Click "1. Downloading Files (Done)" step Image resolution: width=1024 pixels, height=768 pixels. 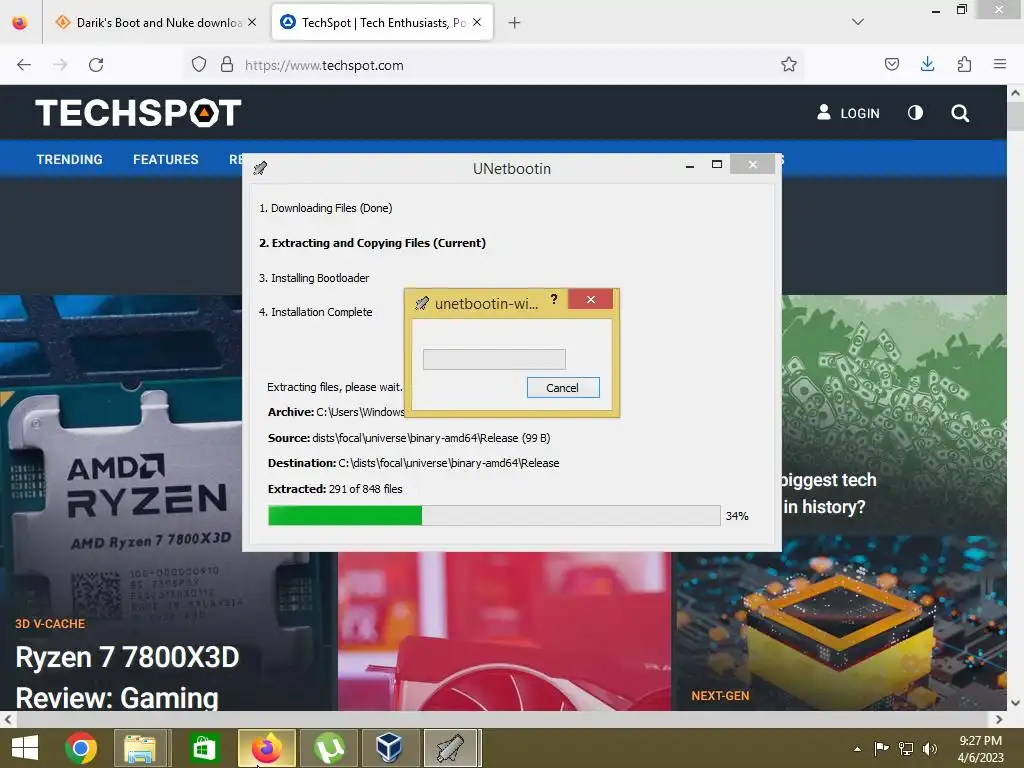(x=325, y=208)
